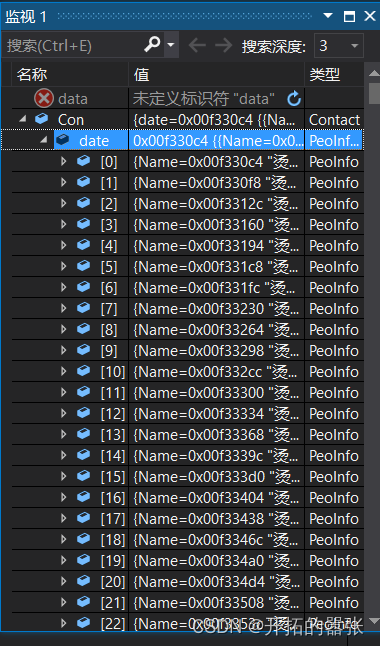Expand array element [9]
This screenshot has height=646, width=380.
[63, 350]
